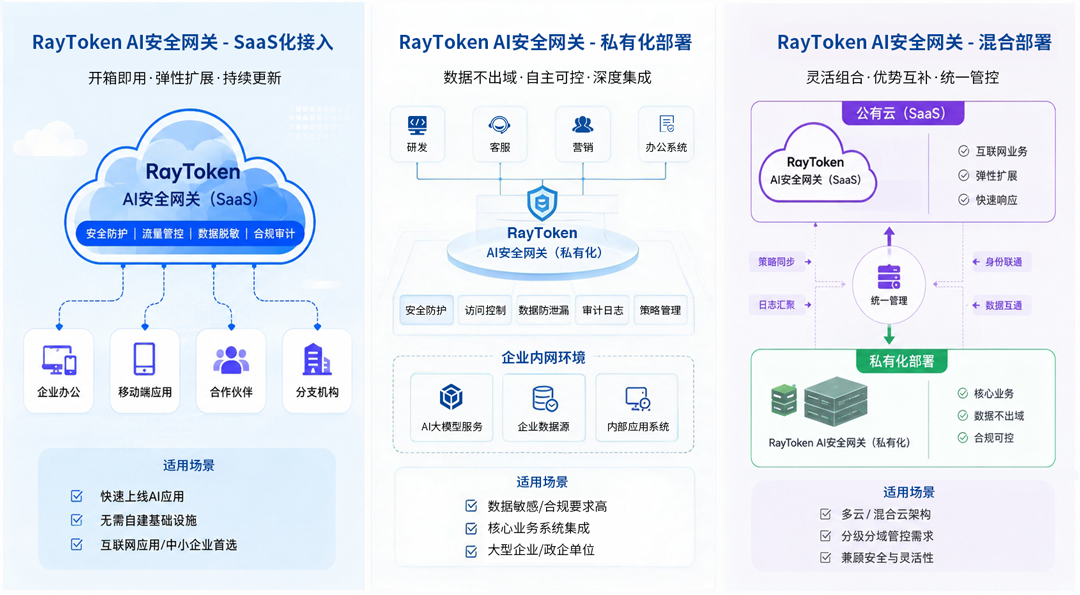Click the check mark beside 快速响应
The width and height of the screenshot is (1080, 595).
coord(964,200)
